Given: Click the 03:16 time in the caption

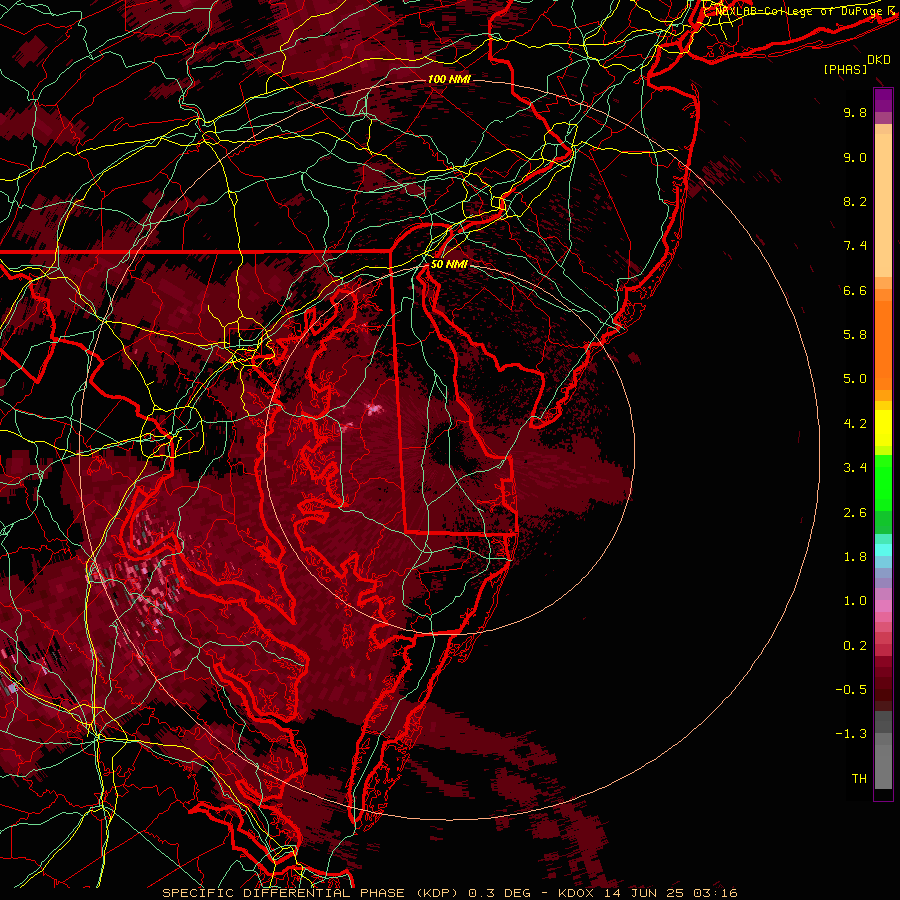Looking at the screenshot, I should (x=715, y=893).
